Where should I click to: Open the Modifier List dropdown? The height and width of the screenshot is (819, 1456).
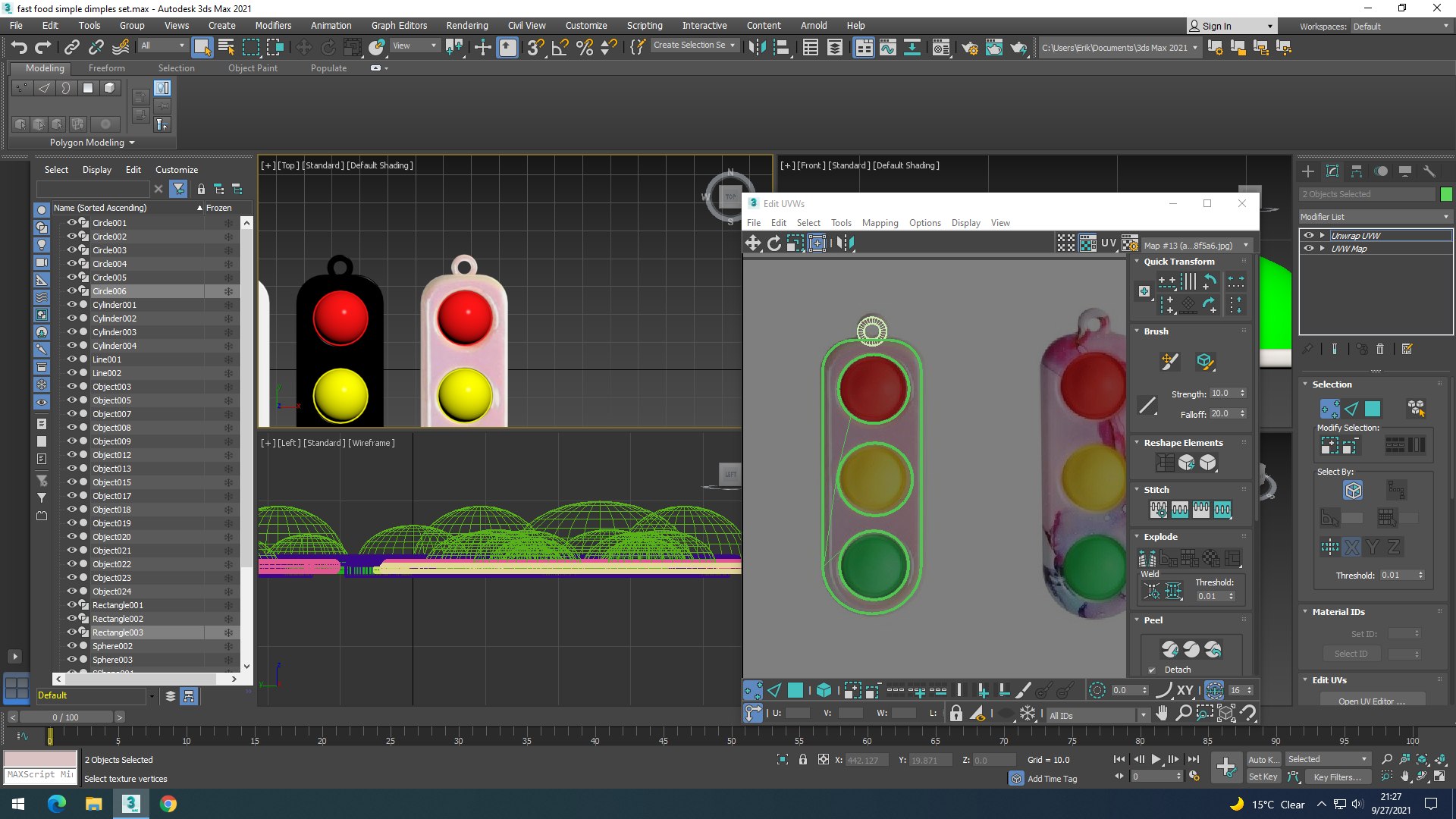pos(1376,217)
